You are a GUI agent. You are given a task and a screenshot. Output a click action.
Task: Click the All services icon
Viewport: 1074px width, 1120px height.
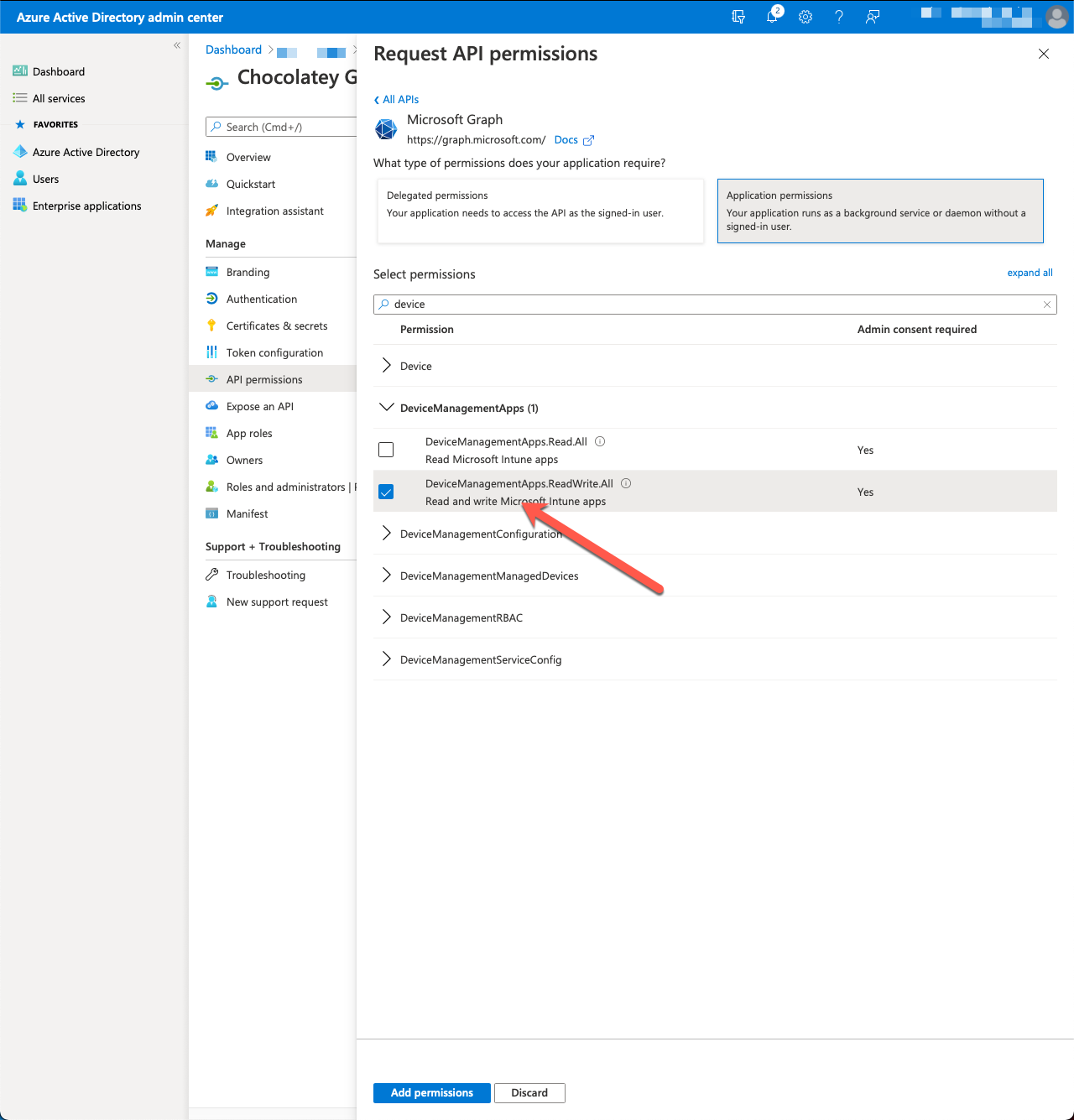20,98
